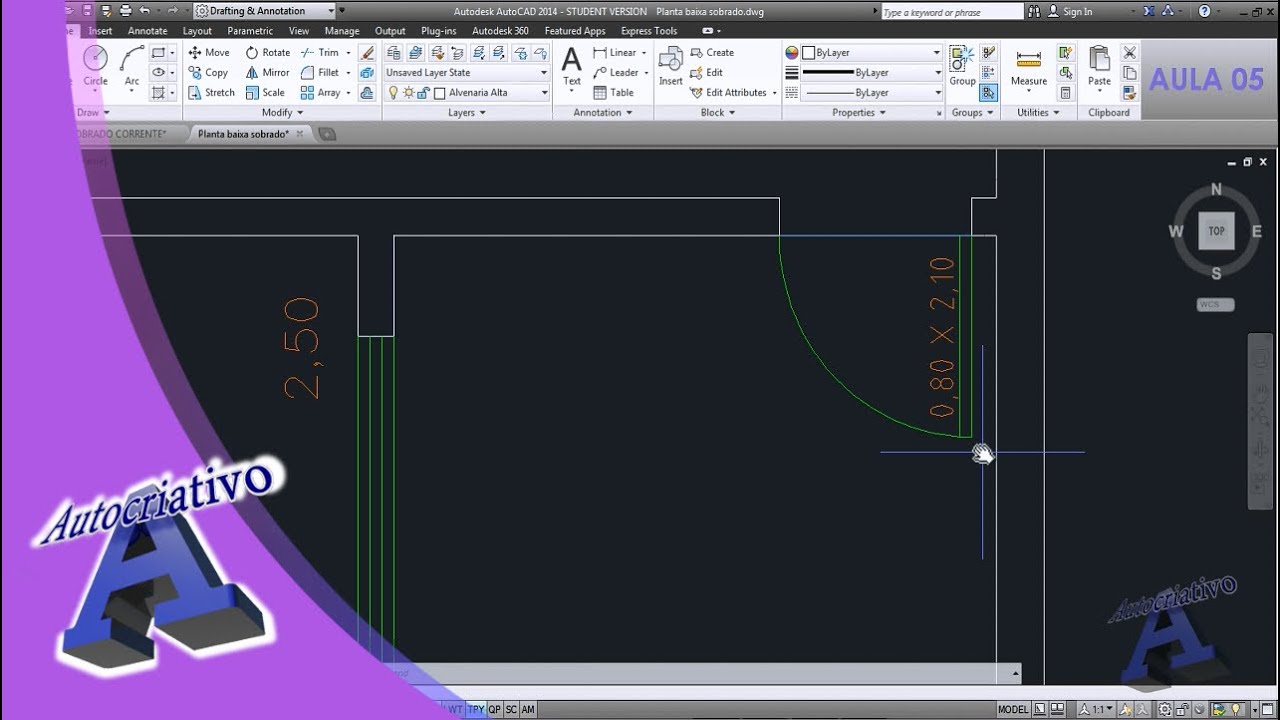The image size is (1280, 720).
Task: Open the View ribbon tab
Action: pos(299,31)
